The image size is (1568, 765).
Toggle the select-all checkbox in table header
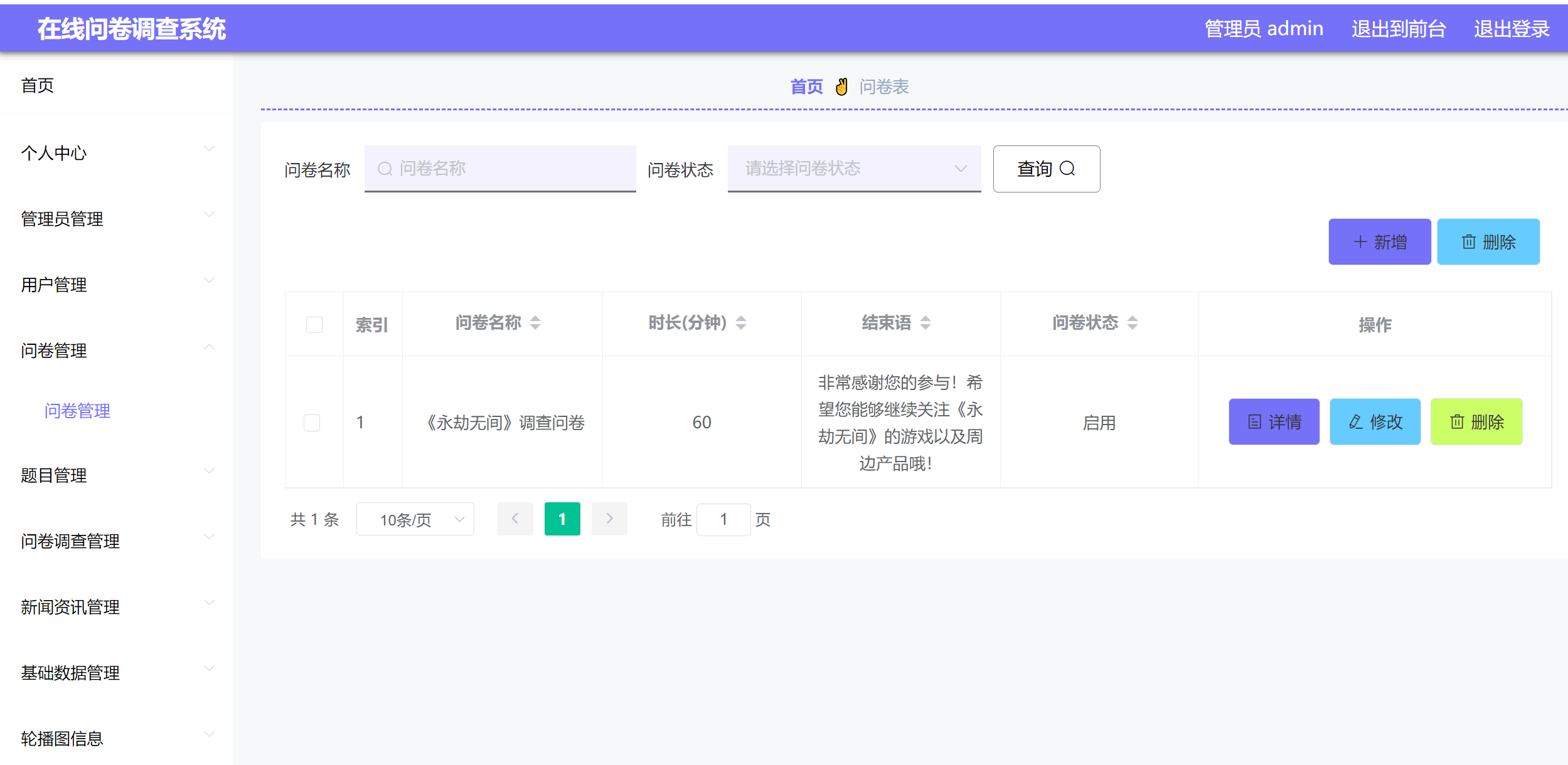tap(313, 324)
